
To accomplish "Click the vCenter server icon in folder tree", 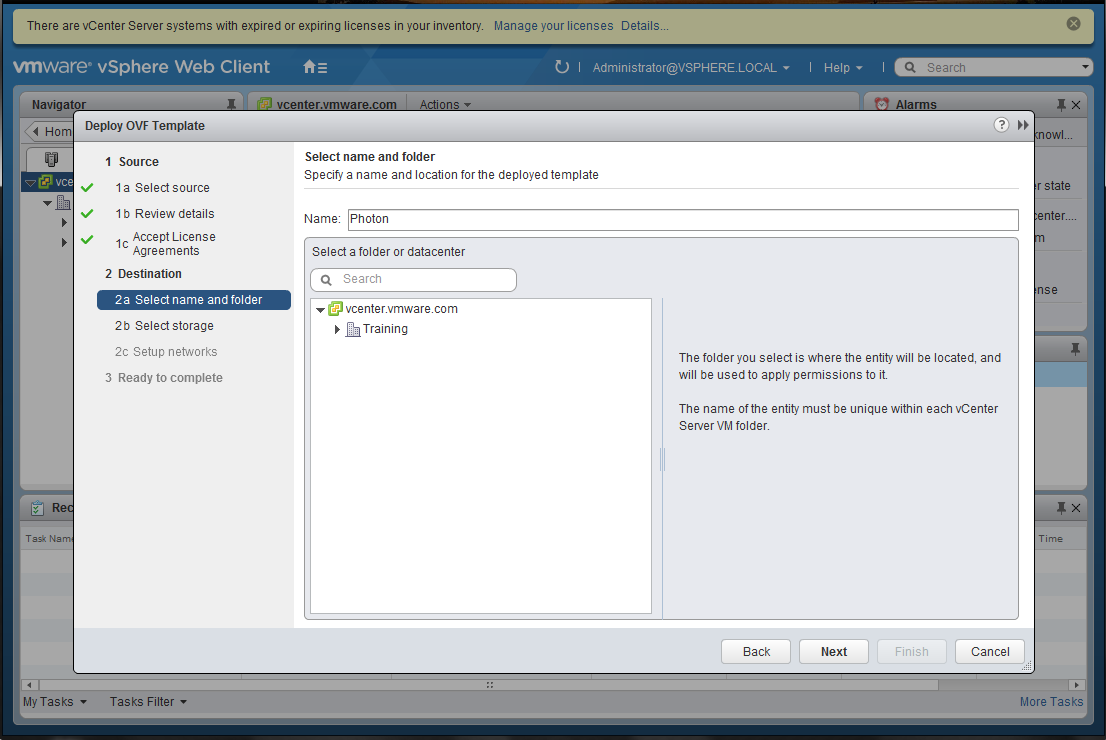I will coord(336,308).
